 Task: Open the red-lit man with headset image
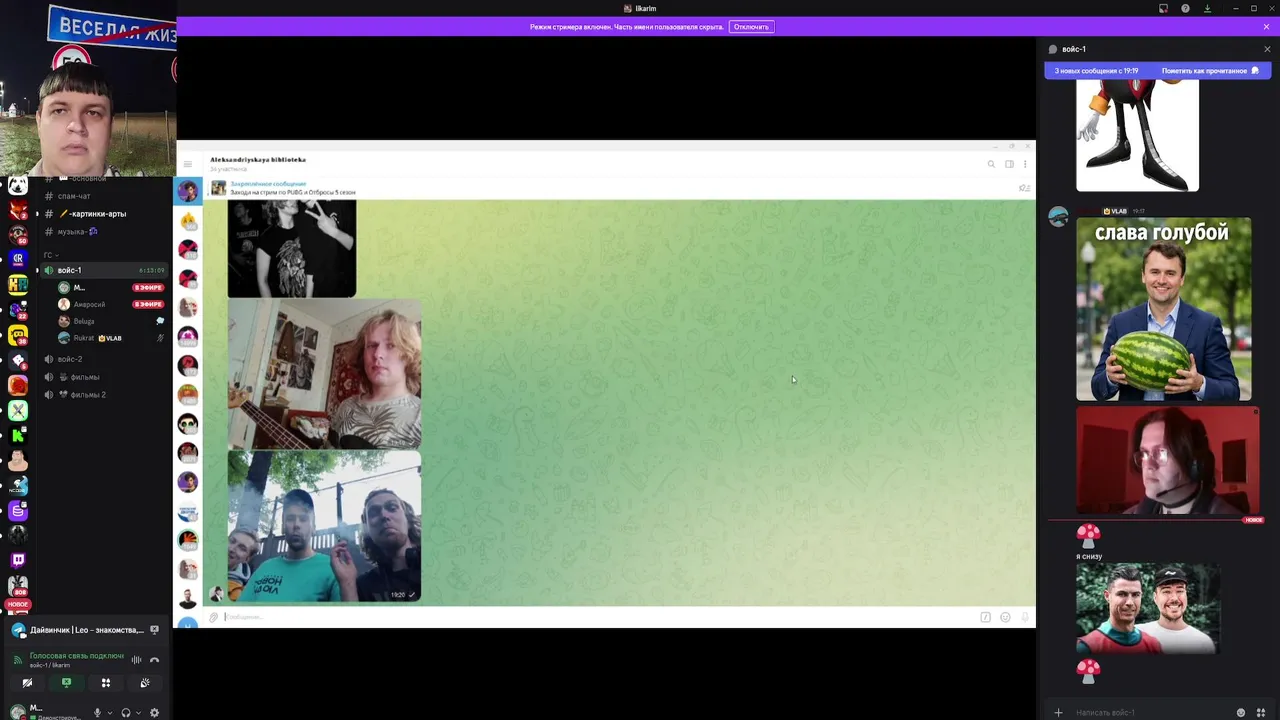[x=1167, y=460]
